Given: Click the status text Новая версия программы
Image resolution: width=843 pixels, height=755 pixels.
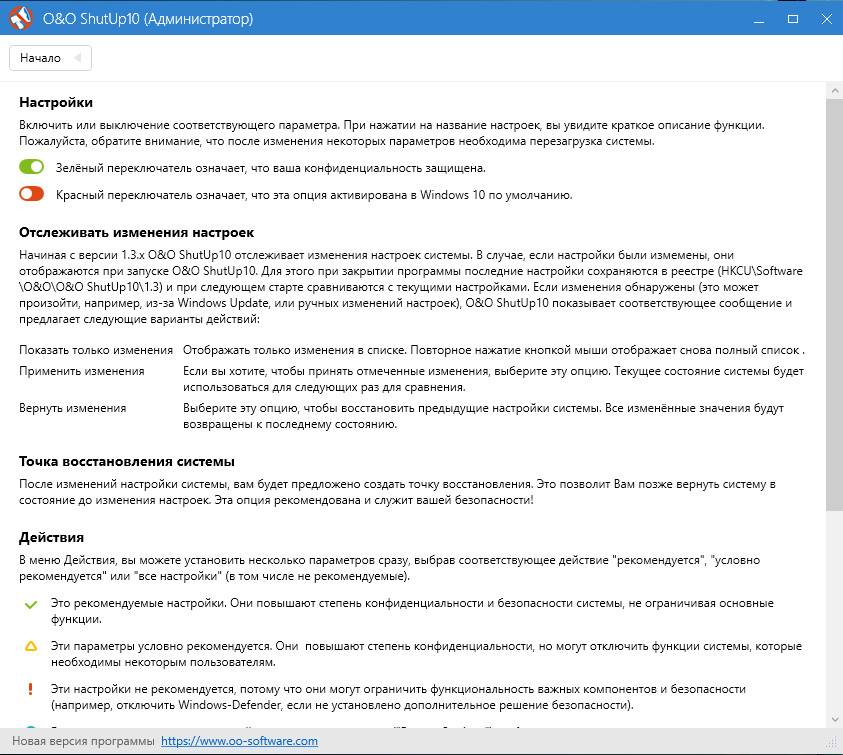Looking at the screenshot, I should tap(83, 741).
